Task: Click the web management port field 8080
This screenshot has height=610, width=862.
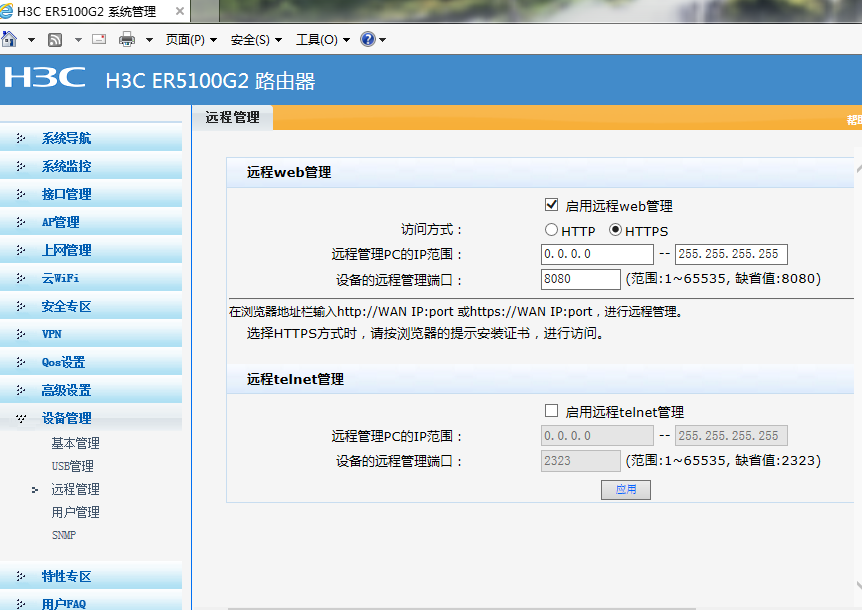Action: [x=581, y=279]
